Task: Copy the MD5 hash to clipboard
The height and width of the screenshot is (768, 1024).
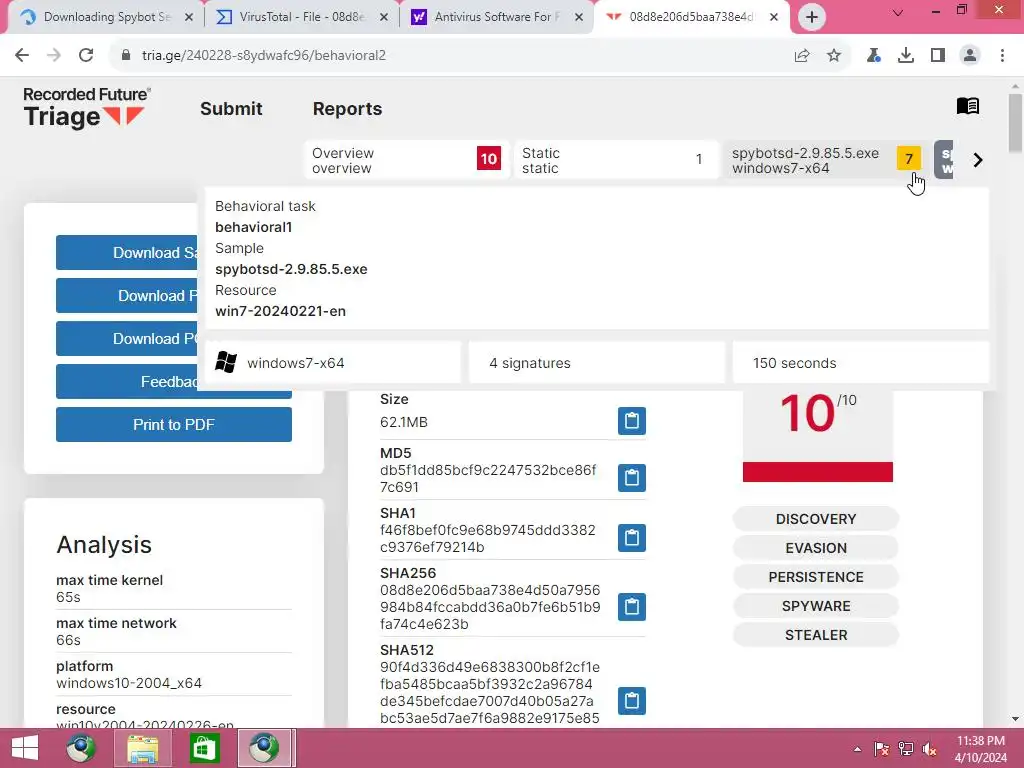Action: click(x=632, y=477)
